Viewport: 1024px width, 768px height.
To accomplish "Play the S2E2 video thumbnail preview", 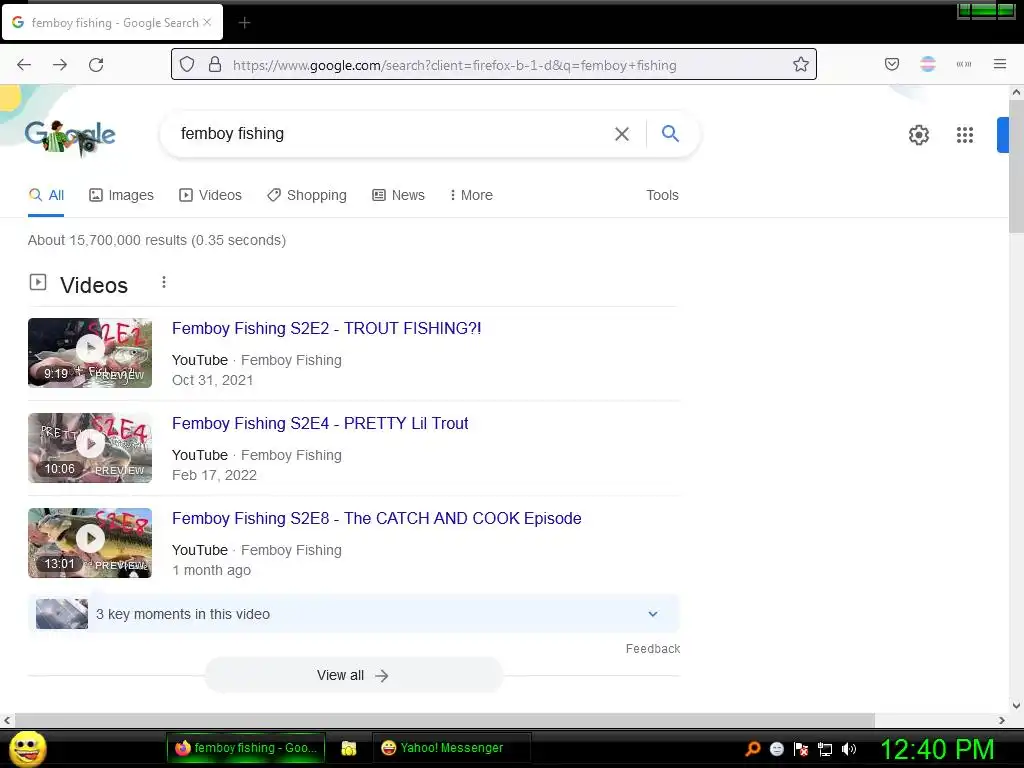I will pos(90,353).
